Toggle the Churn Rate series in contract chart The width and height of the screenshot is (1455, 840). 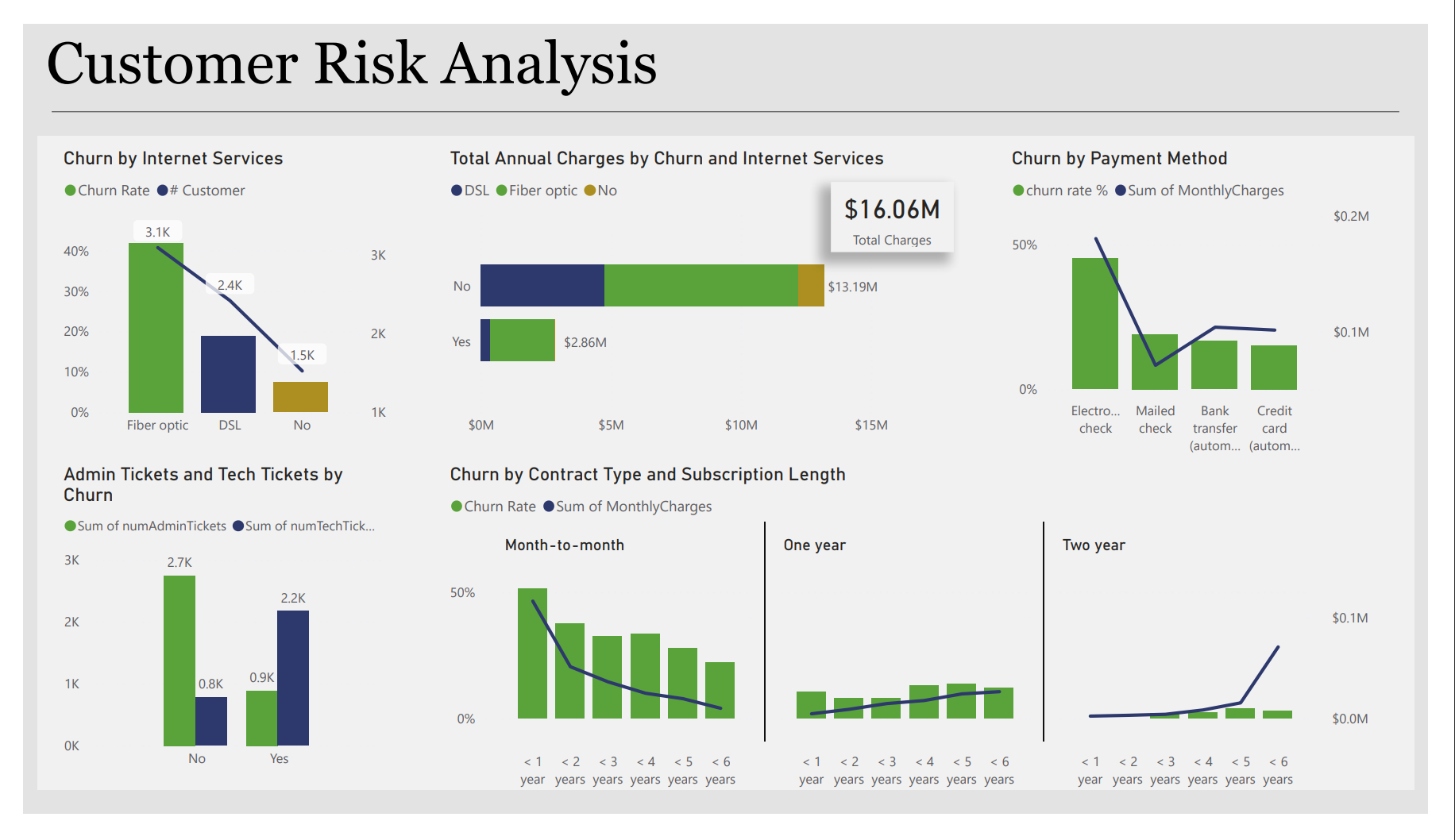[x=455, y=506]
